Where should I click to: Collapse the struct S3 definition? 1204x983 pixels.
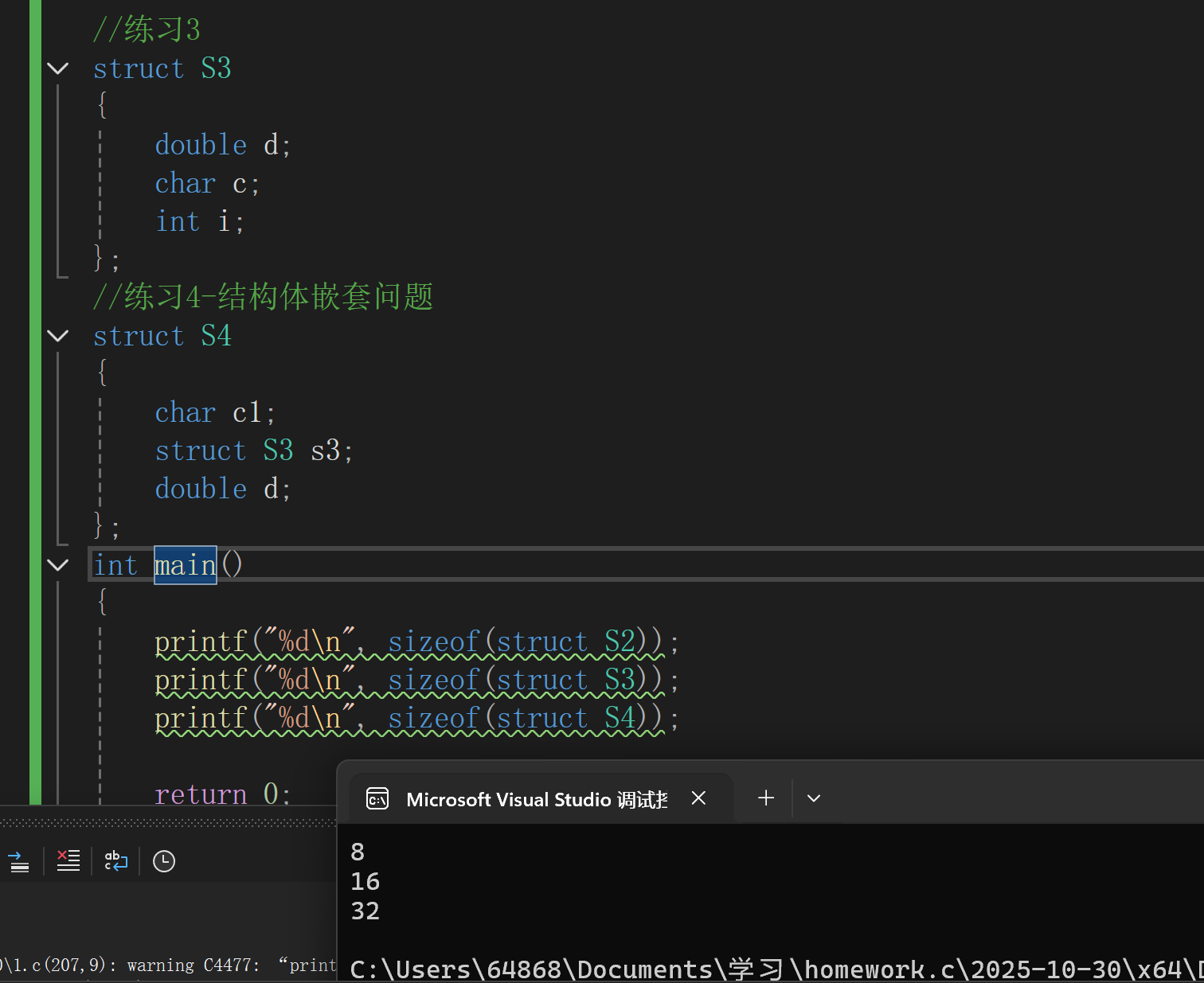(57, 68)
